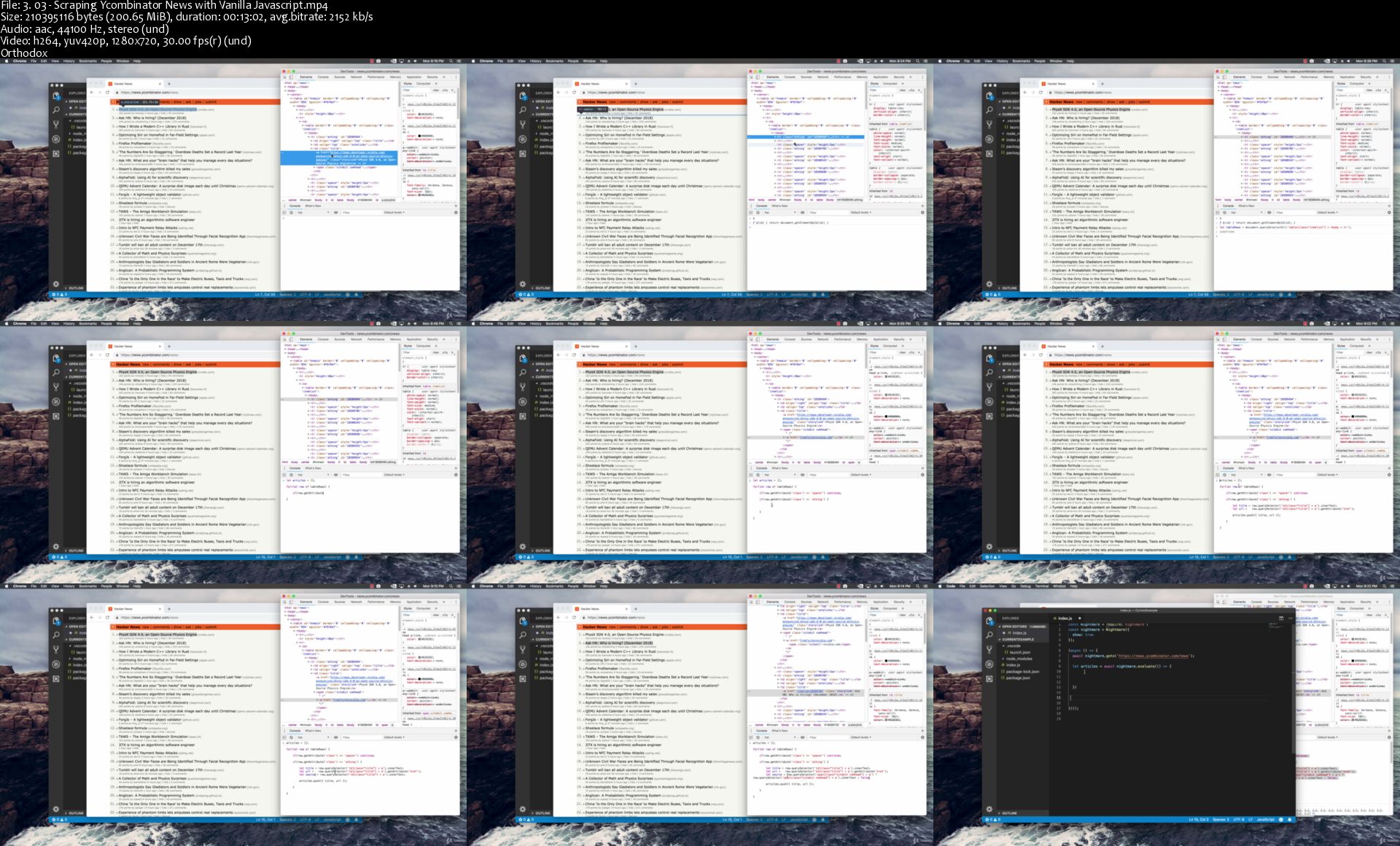Click Manage gear icon in bottom-right frame's VS Code
The height and width of the screenshot is (846, 1400).
pos(989,808)
